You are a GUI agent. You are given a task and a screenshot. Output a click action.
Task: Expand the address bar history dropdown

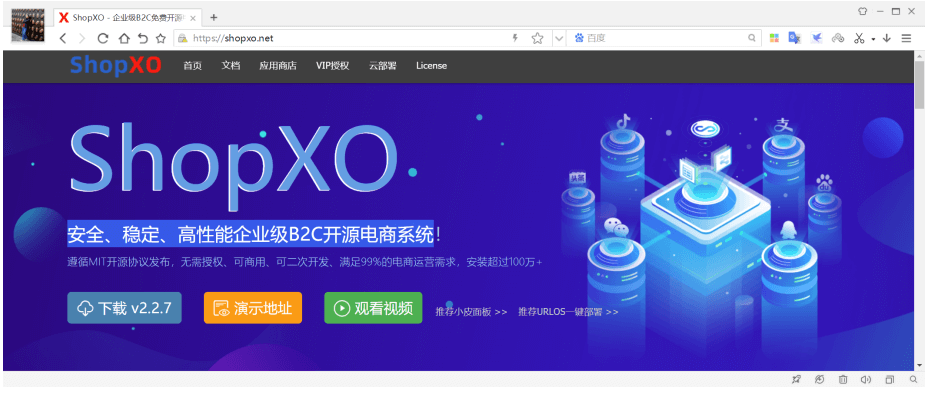coord(558,38)
